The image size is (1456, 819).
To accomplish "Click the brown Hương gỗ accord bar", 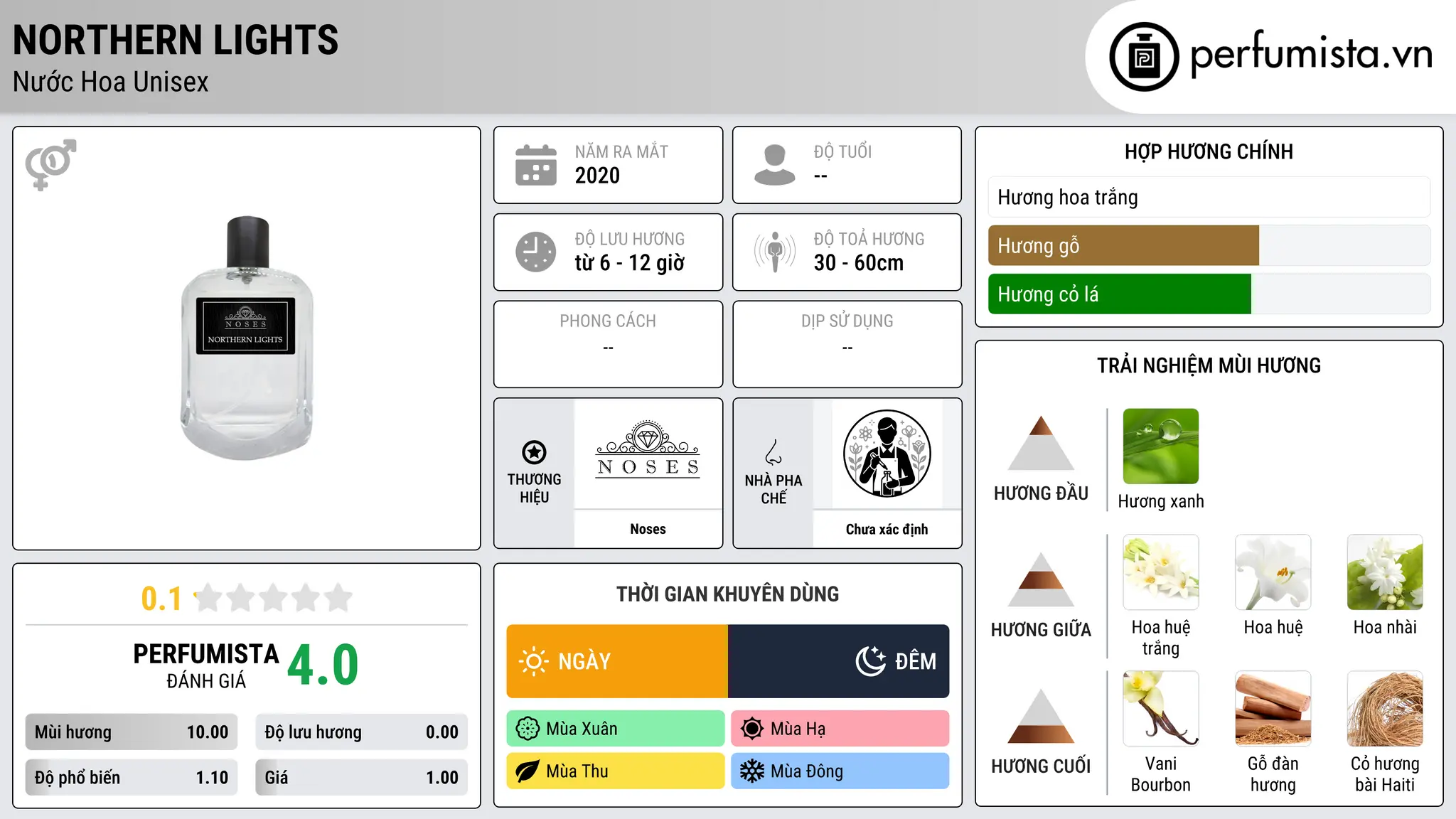I will tap(1123, 245).
